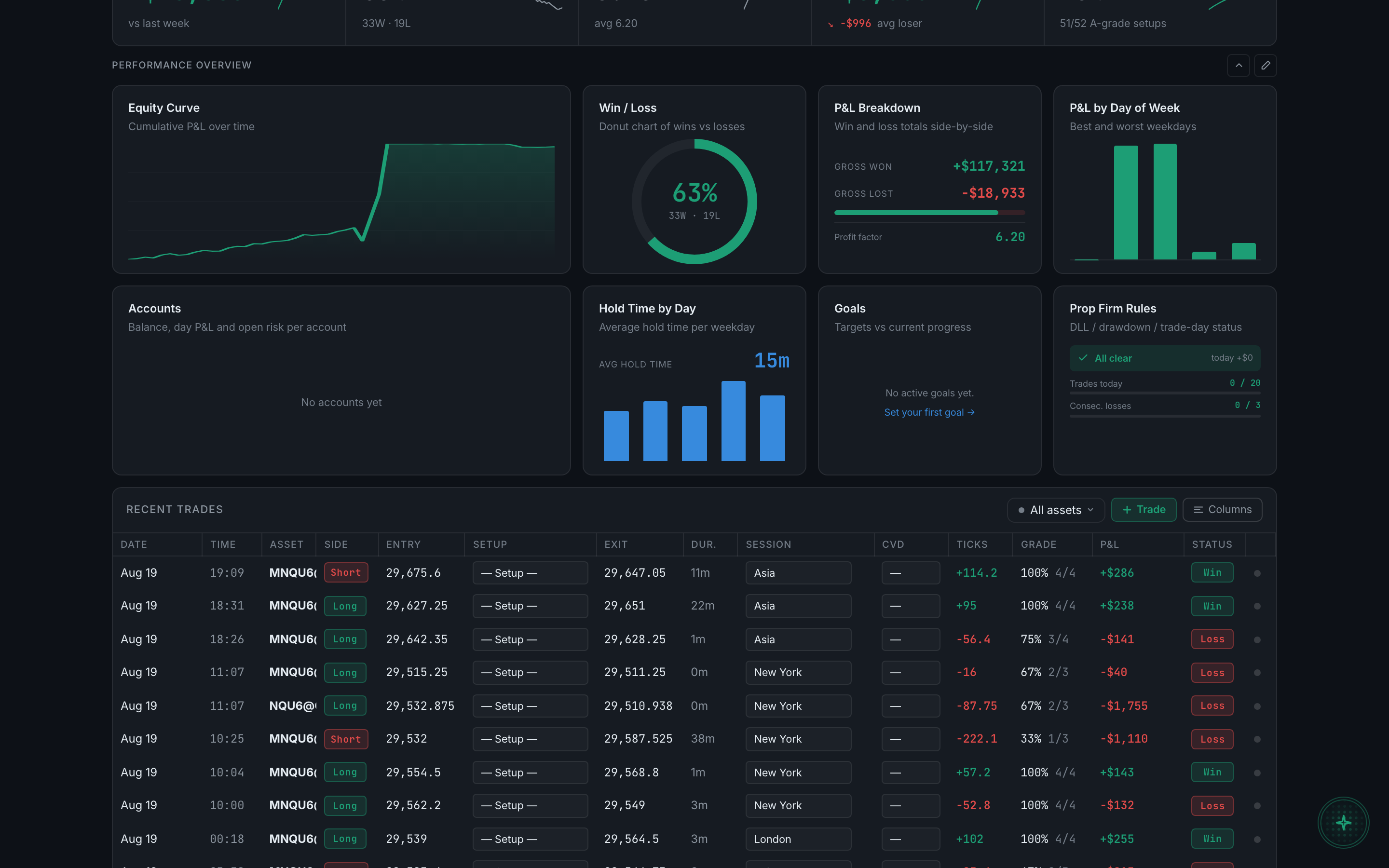Click the status dot on the 00:18 trade row

1257,839
